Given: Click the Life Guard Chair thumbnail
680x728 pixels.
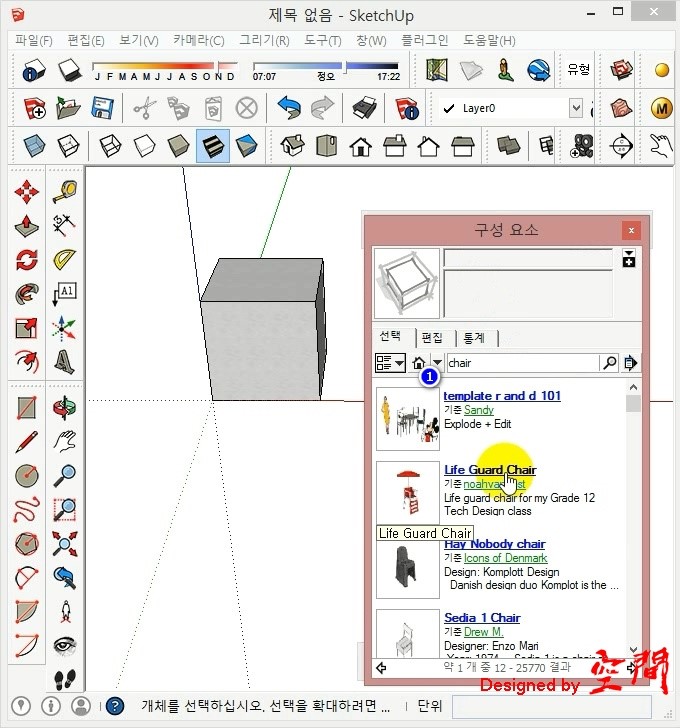Looking at the screenshot, I should tap(408, 493).
